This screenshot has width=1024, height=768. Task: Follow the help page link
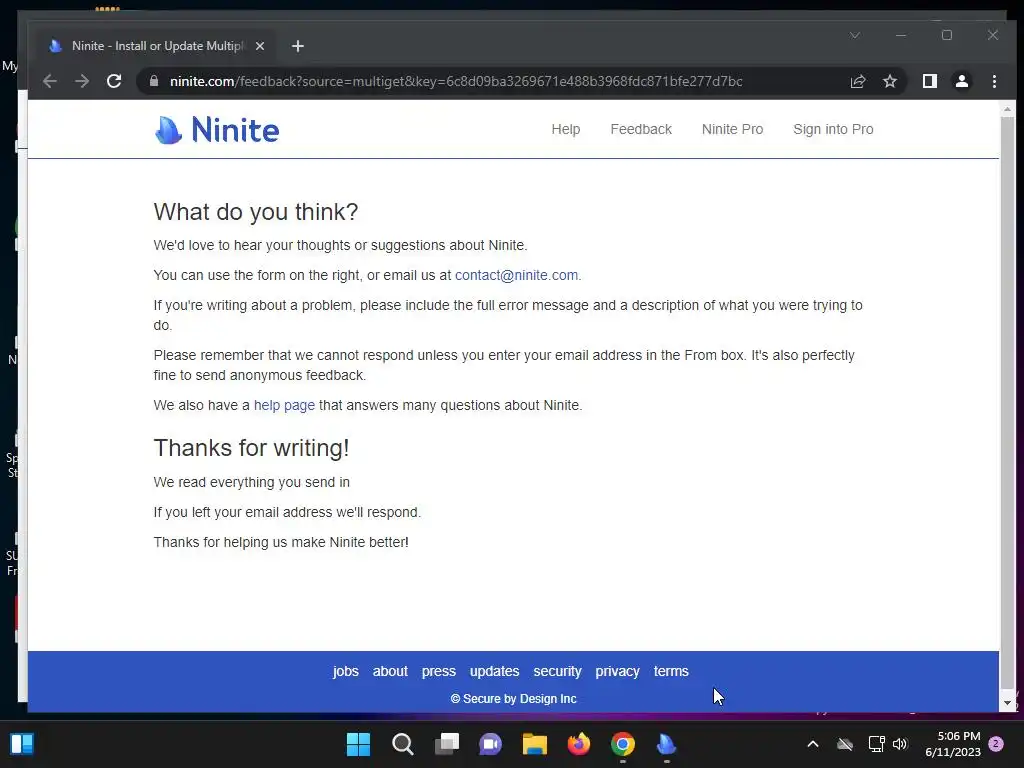284,405
